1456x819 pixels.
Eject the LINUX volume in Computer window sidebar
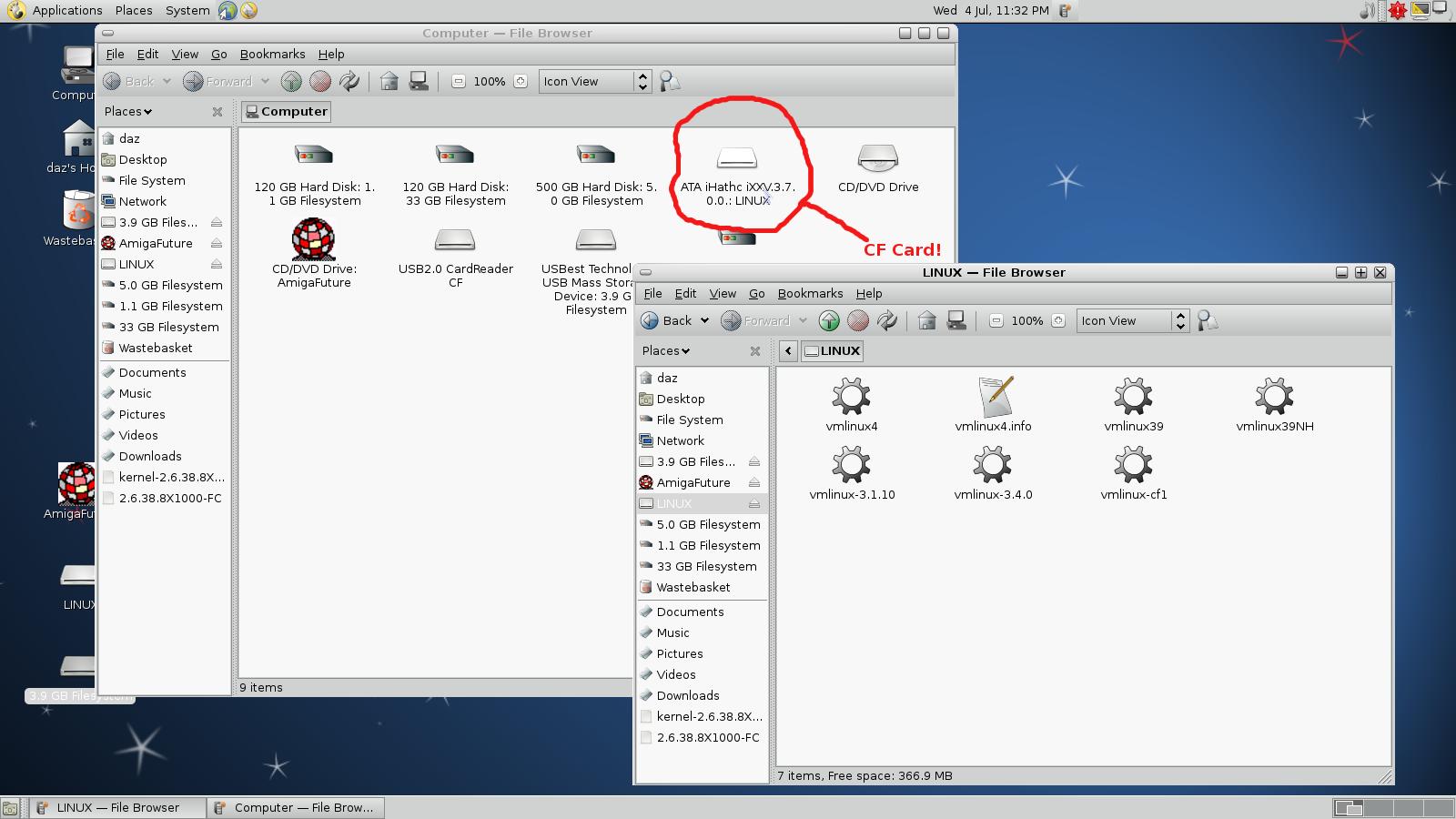216,265
